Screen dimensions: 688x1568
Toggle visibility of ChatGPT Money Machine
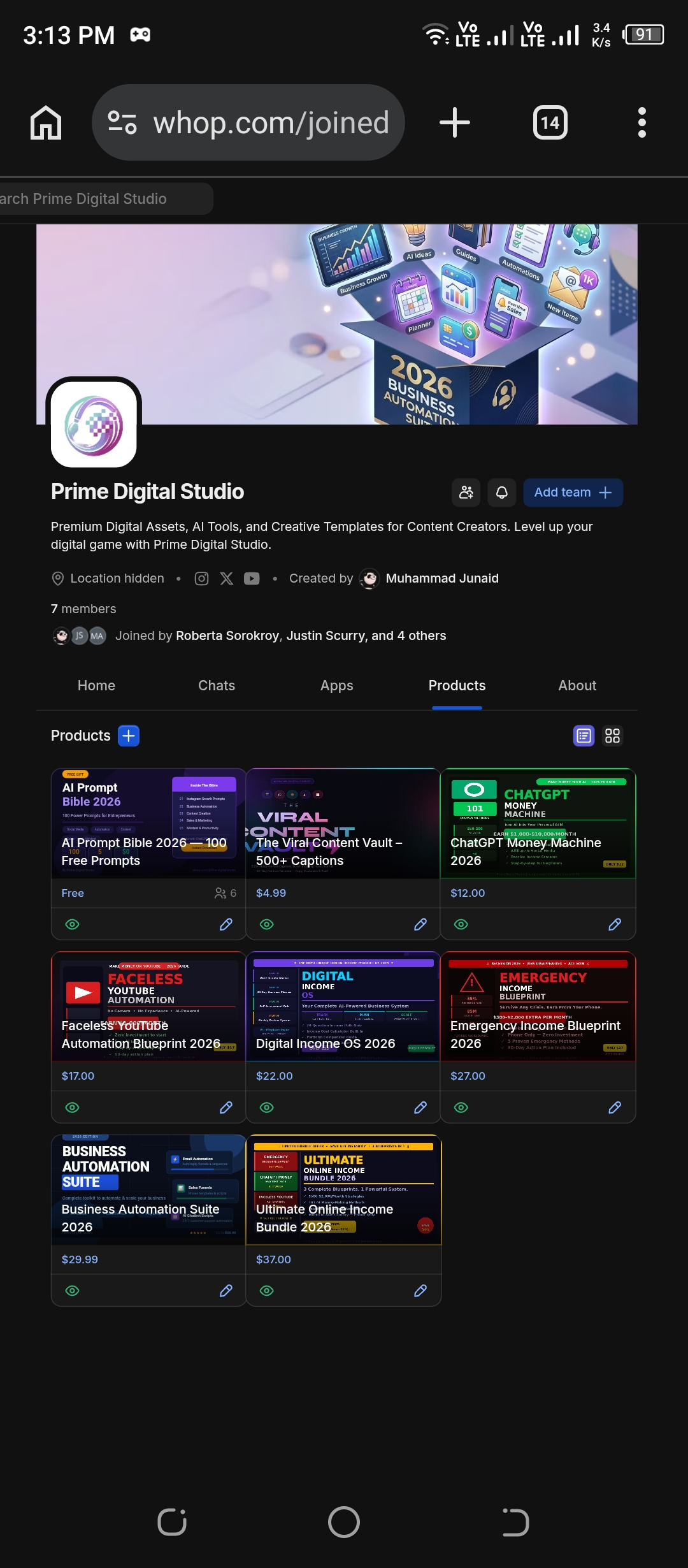pos(461,924)
